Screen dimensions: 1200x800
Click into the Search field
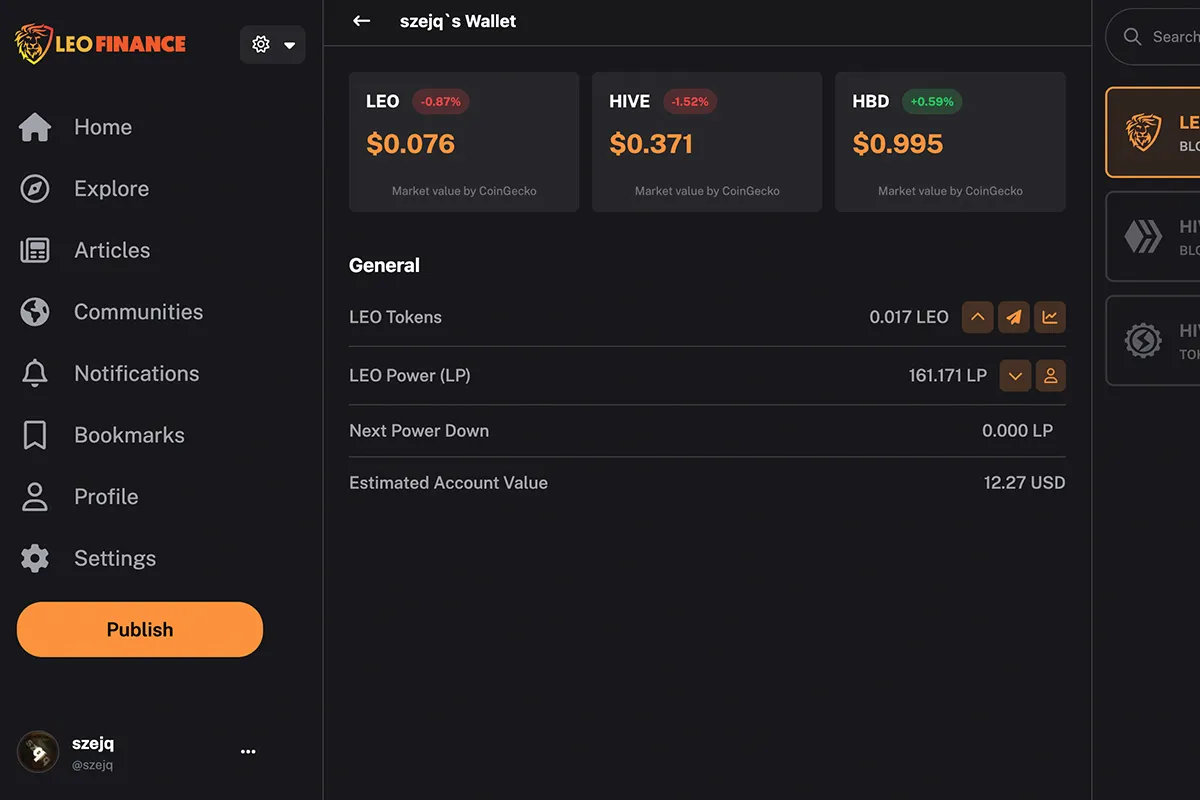(1153, 37)
